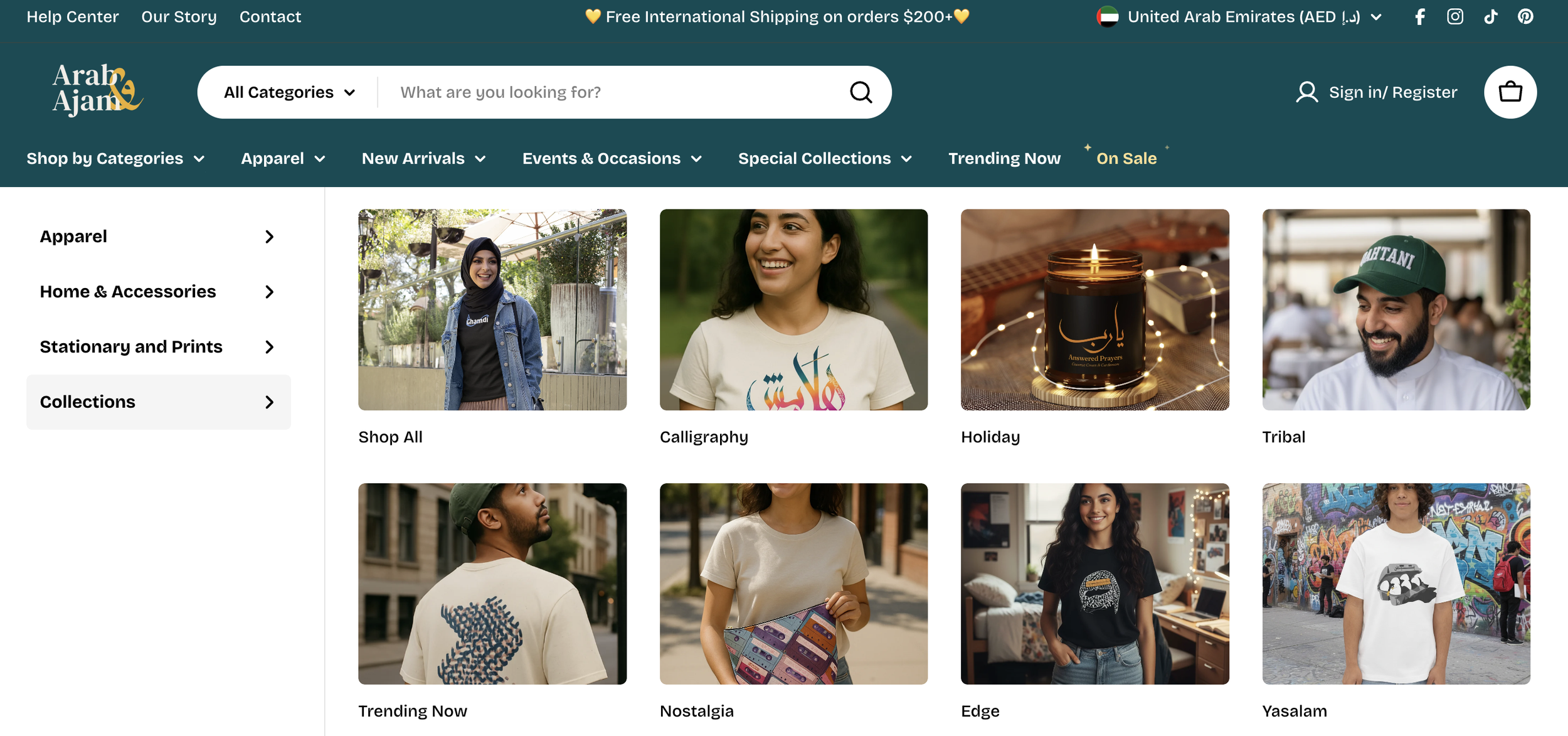Expand the New Arrivals menu
The height and width of the screenshot is (736, 1568).
coord(424,159)
